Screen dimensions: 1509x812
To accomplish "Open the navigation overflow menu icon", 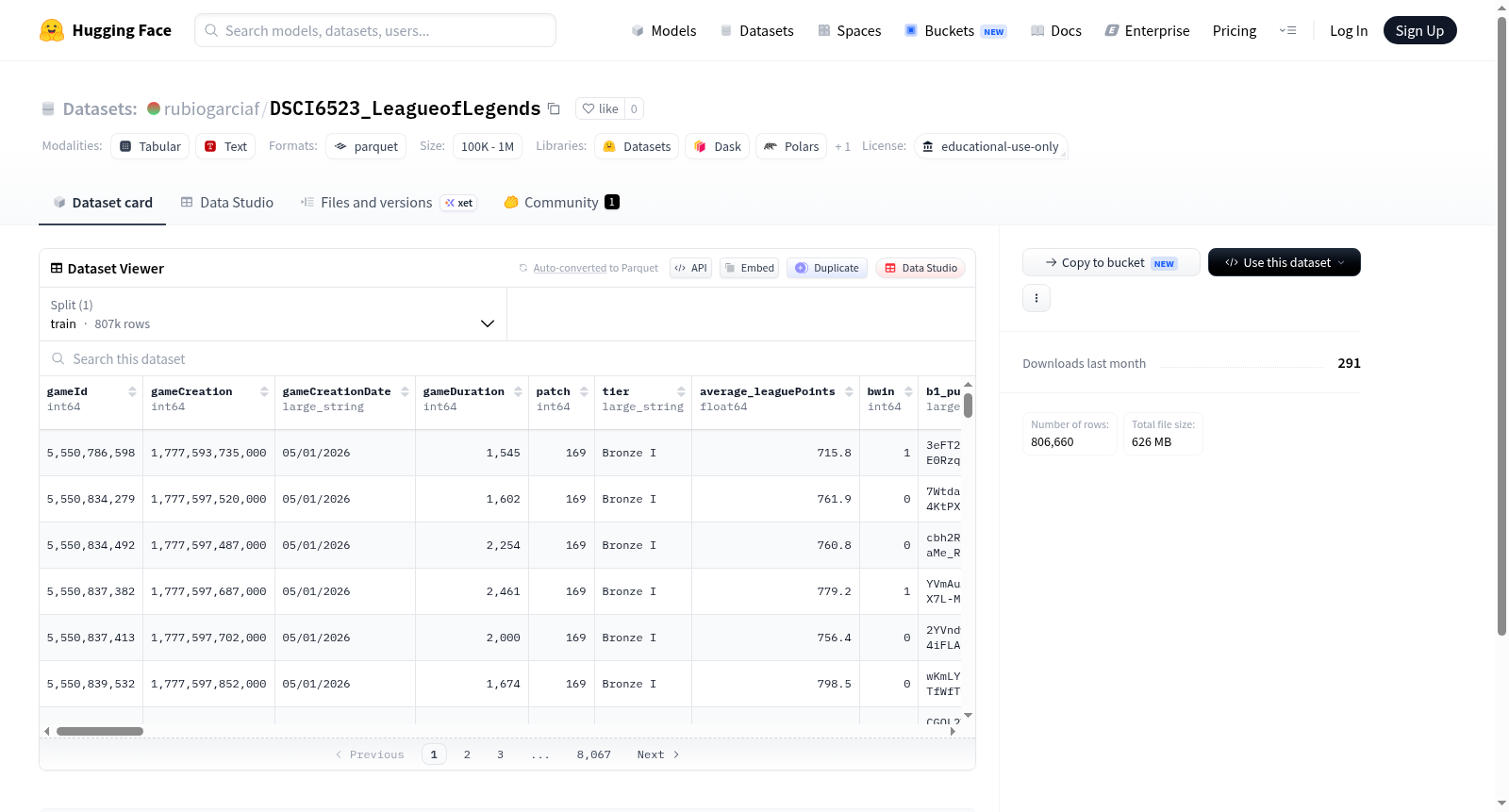I will [1287, 30].
